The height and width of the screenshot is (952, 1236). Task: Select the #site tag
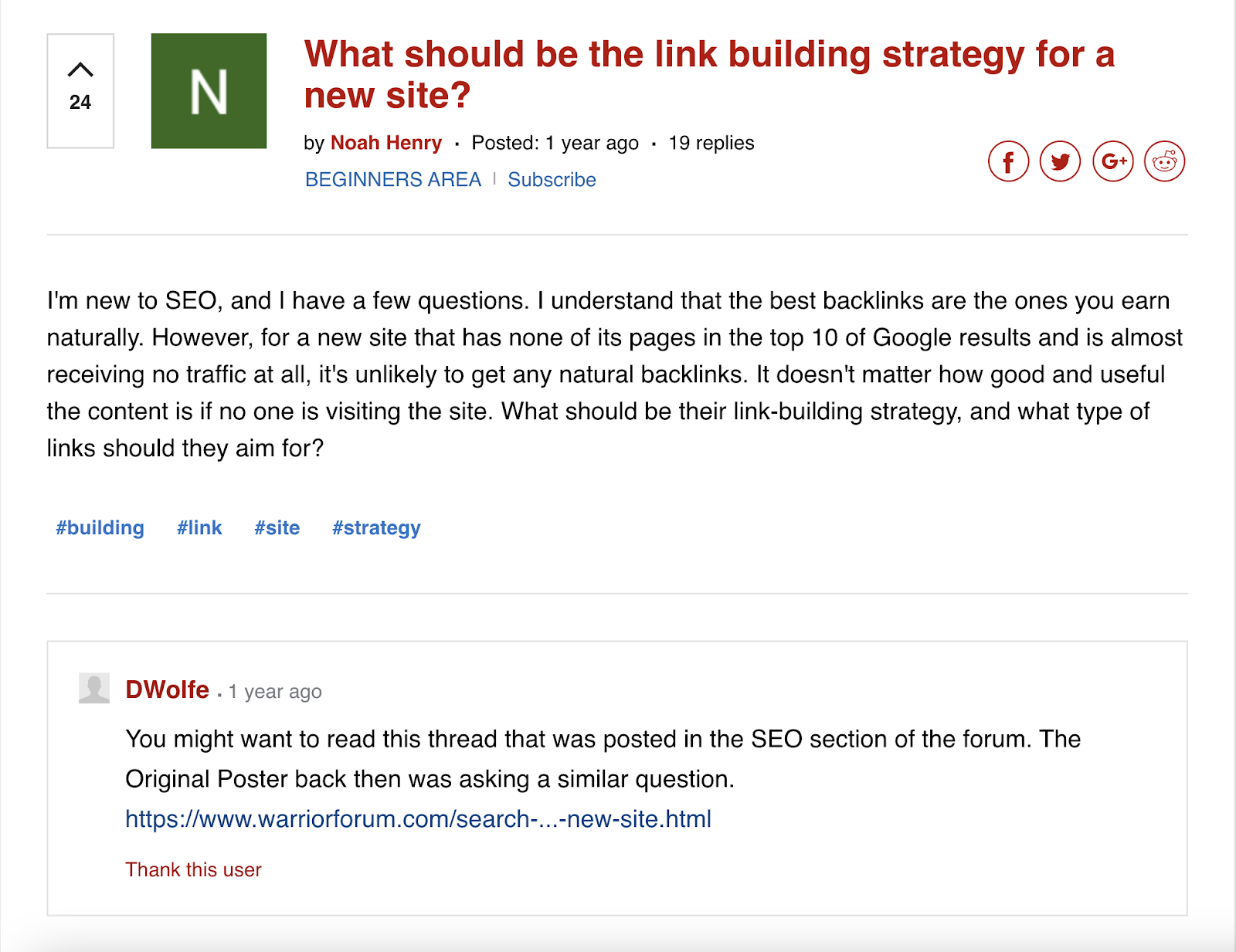click(277, 528)
